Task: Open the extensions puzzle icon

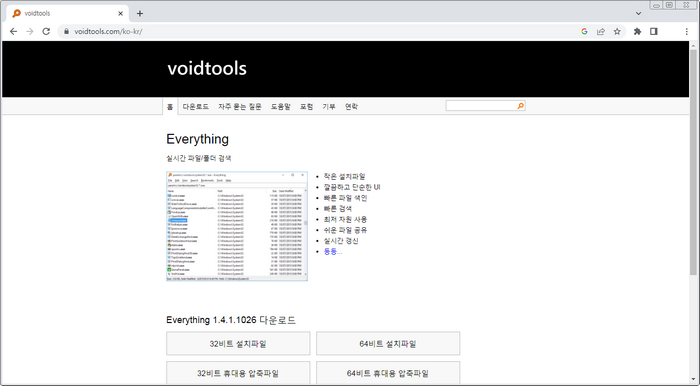Action: coord(638,31)
